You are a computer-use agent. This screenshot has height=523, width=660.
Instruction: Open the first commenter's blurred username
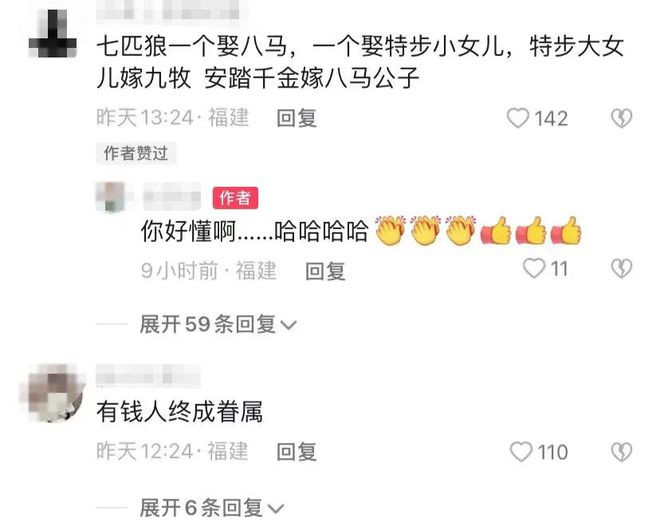pyautogui.click(x=172, y=10)
